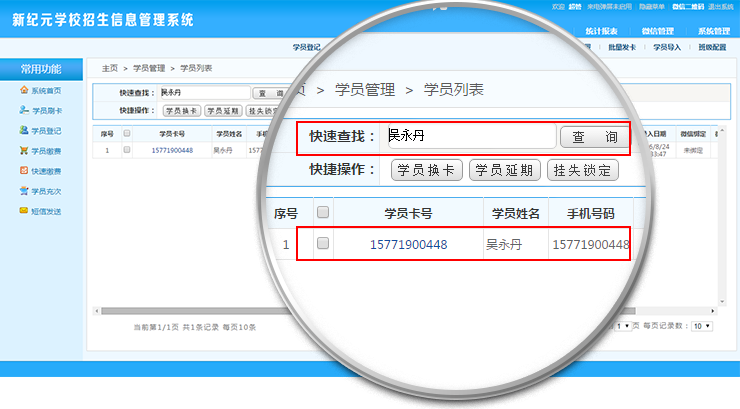Click the vertical scrollbar's down arrow

(722, 301)
